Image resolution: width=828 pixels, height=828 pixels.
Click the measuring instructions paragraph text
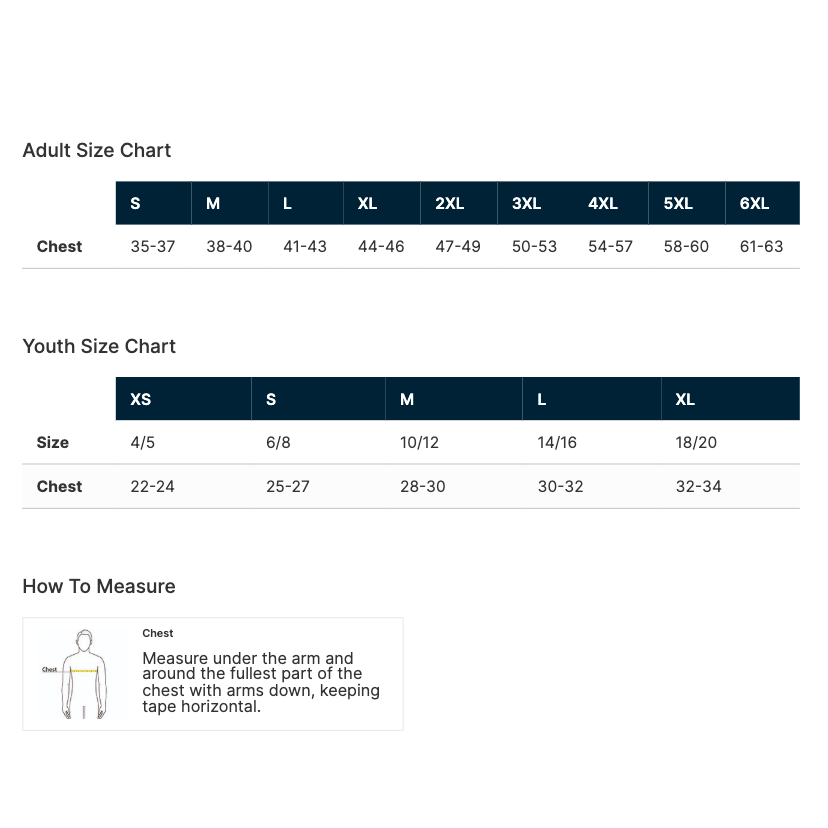(261, 682)
